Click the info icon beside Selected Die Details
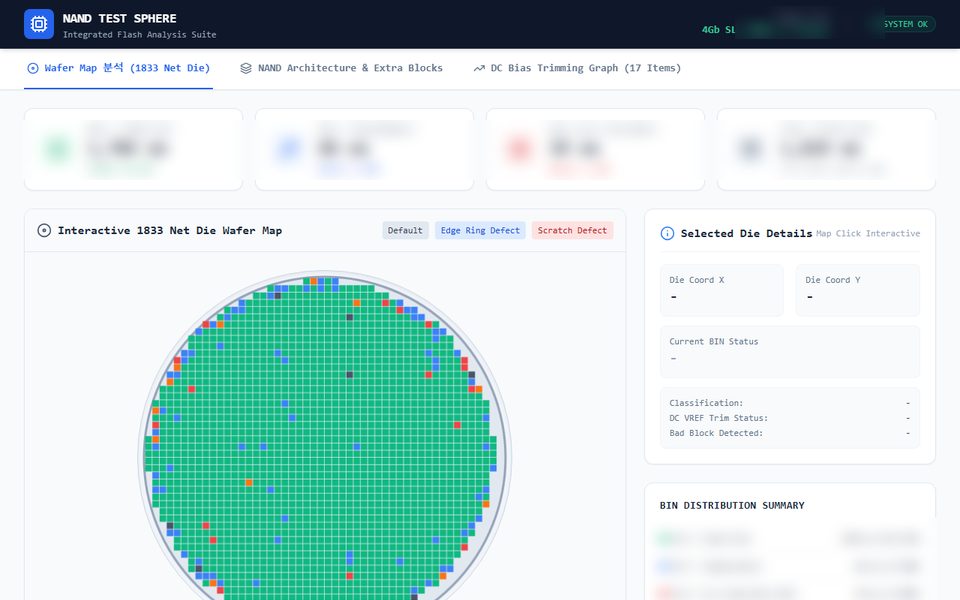 pos(667,233)
